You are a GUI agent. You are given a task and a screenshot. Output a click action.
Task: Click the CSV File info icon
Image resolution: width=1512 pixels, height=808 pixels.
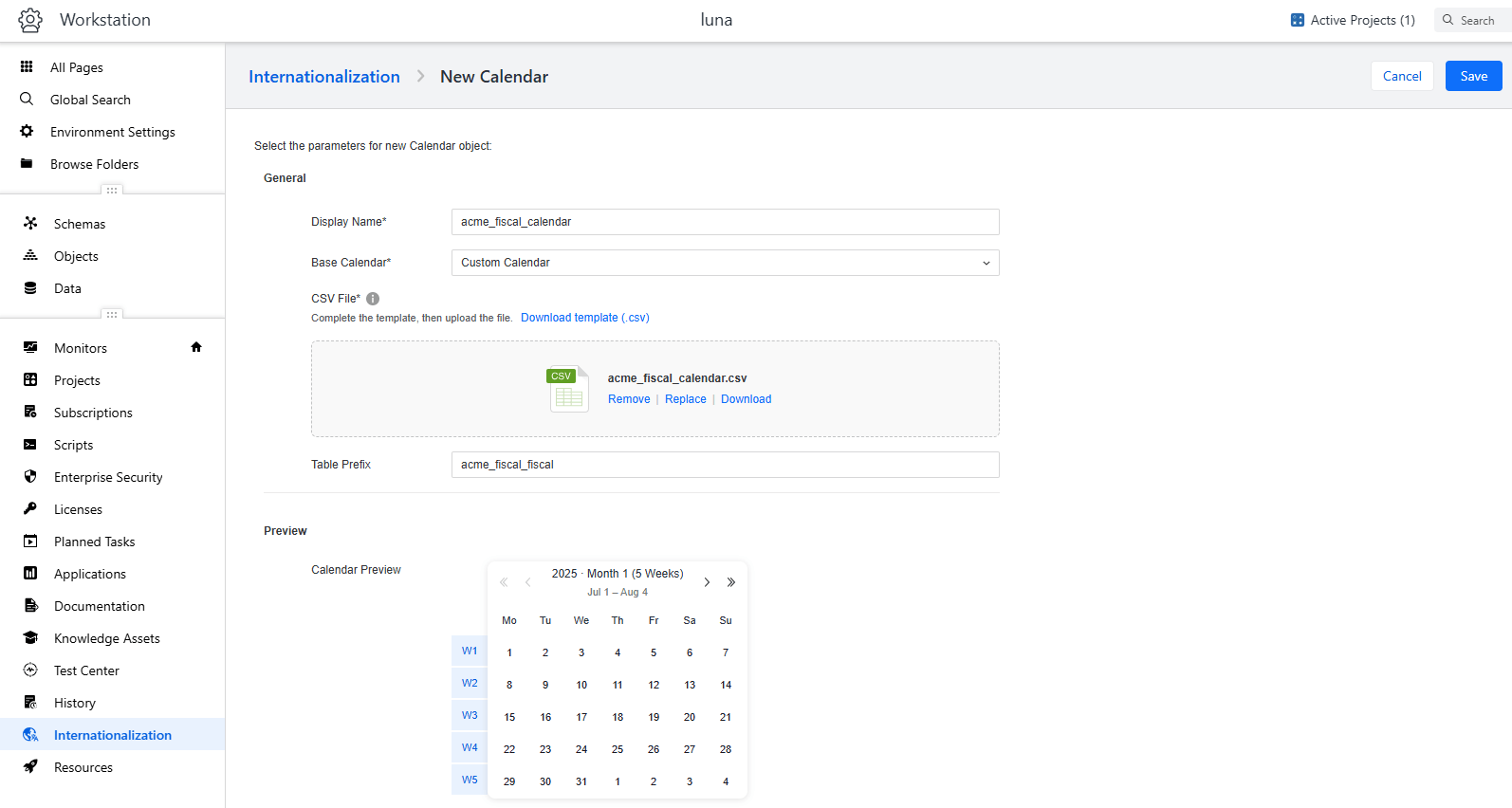(373, 299)
